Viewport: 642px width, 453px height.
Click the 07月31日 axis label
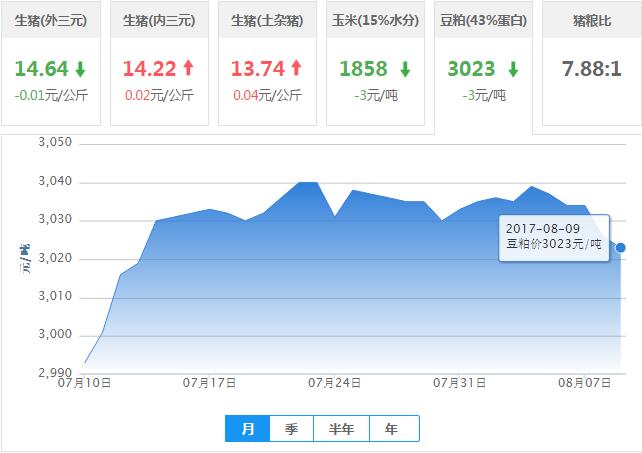point(459,383)
